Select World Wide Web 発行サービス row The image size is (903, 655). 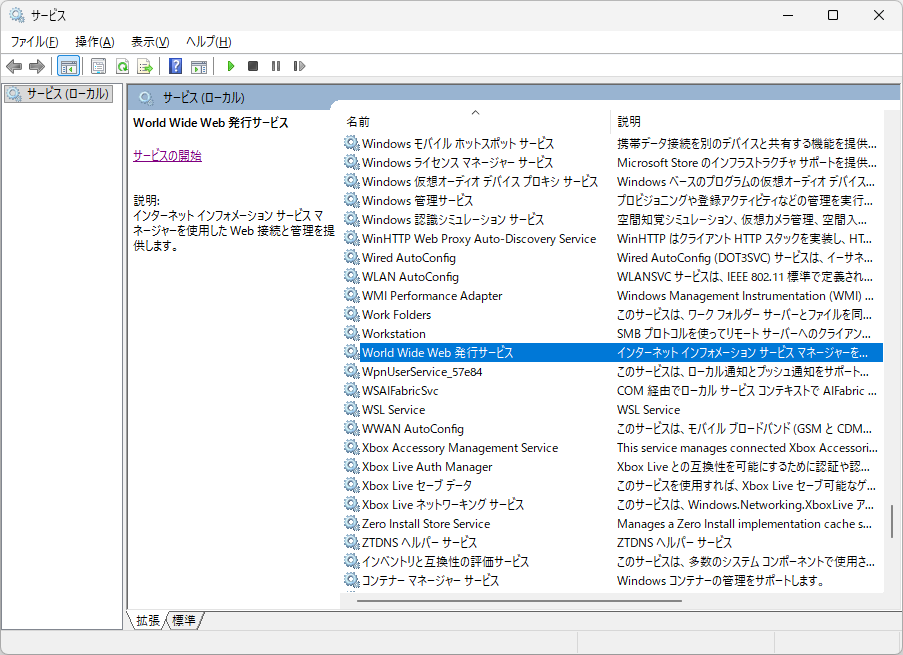coord(613,353)
